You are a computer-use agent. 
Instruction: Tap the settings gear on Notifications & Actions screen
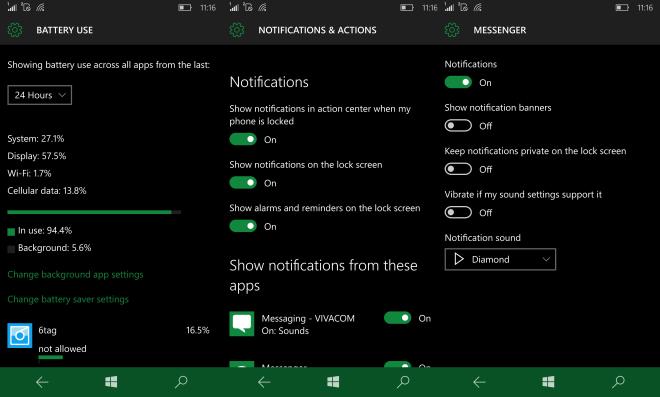pyautogui.click(x=237, y=30)
